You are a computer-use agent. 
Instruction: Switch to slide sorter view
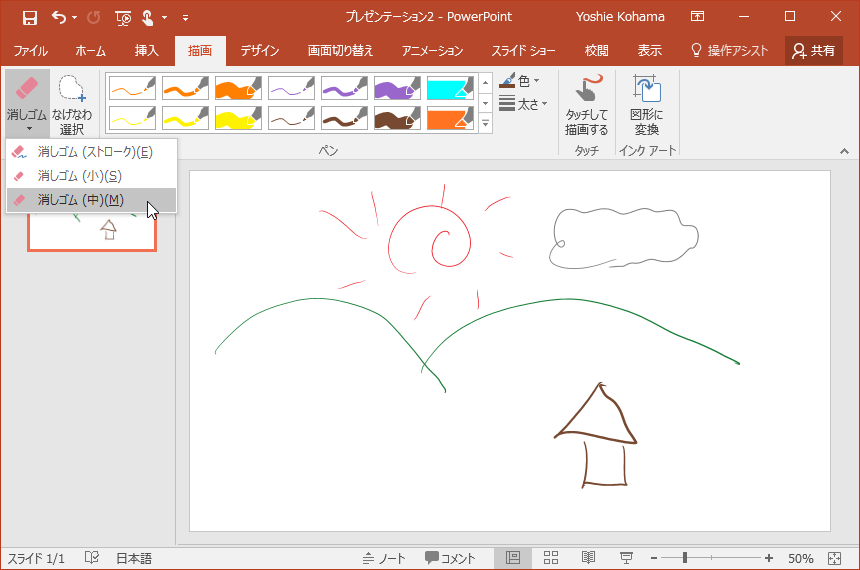click(551, 558)
